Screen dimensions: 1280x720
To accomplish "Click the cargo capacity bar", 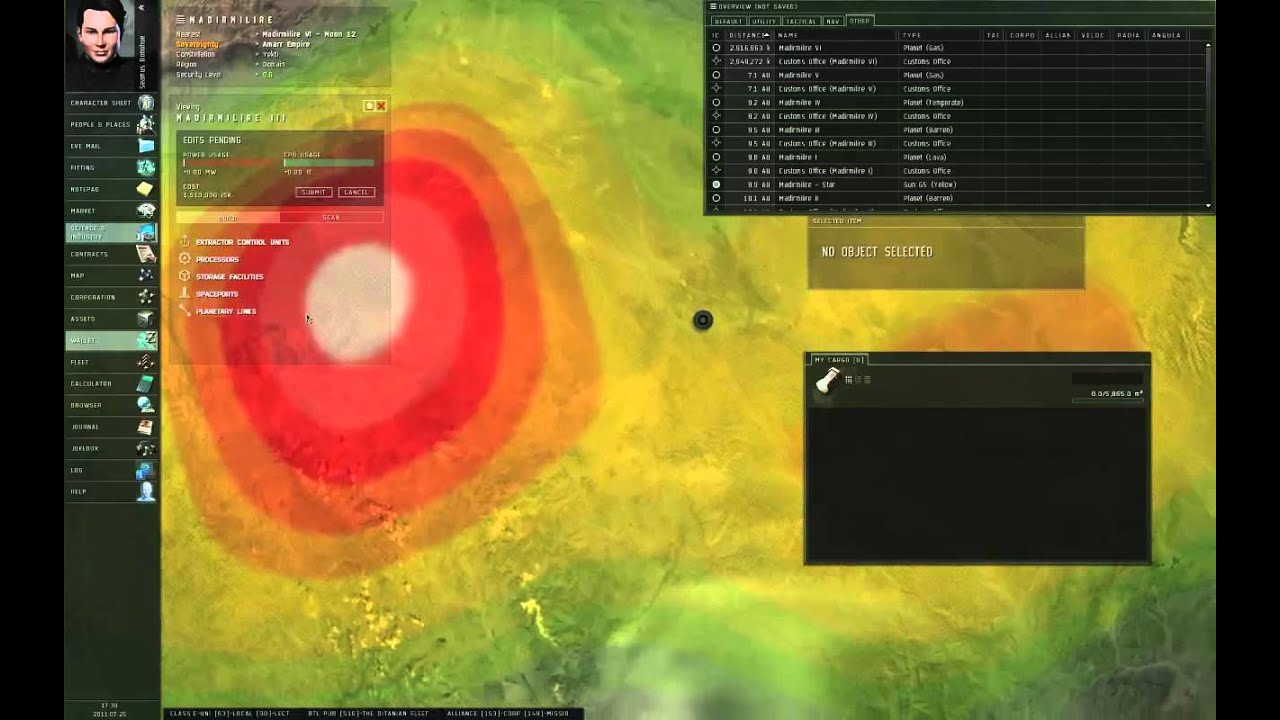I will pyautogui.click(x=1107, y=400).
